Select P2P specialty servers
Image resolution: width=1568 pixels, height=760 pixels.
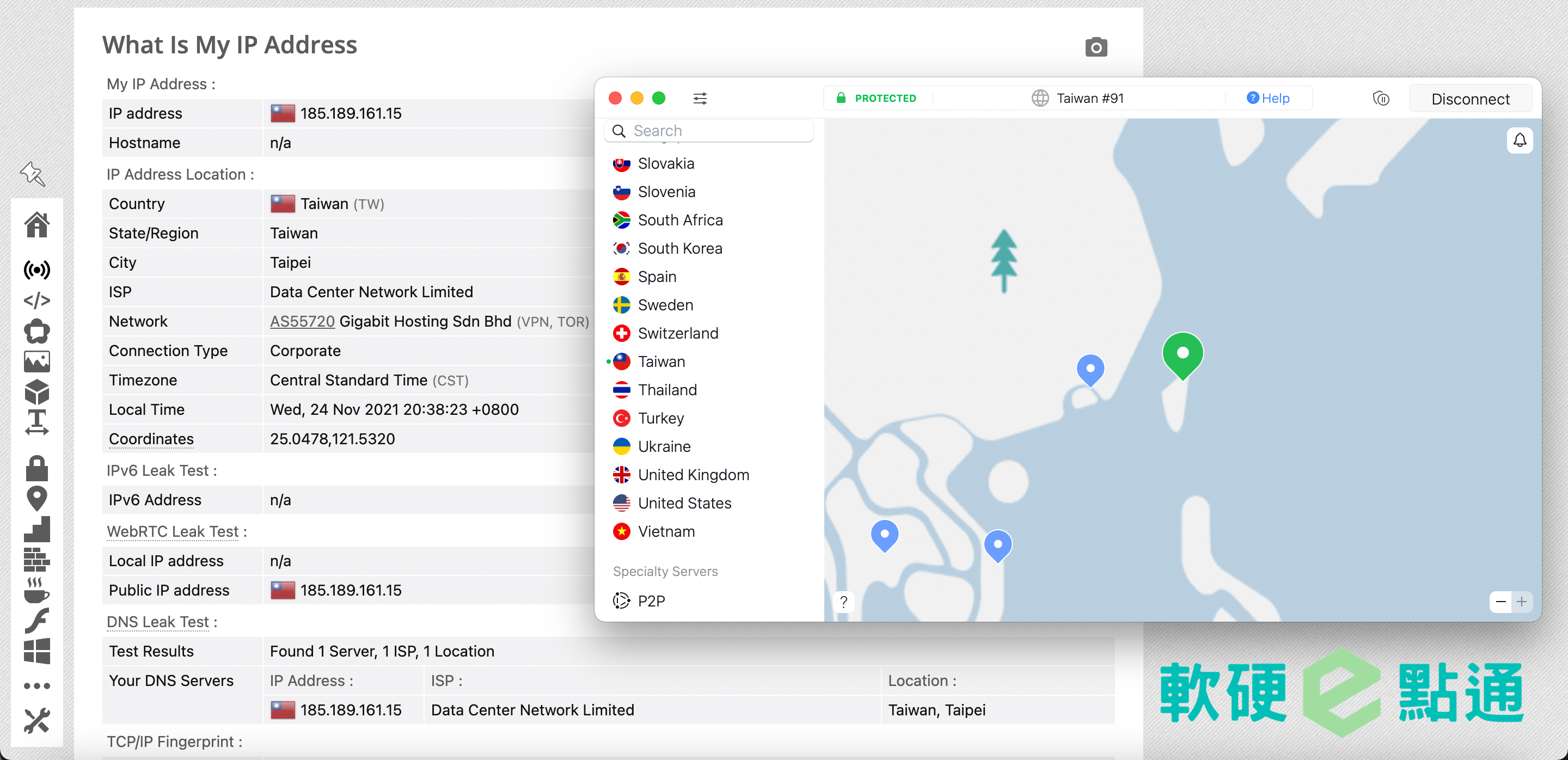pos(651,600)
